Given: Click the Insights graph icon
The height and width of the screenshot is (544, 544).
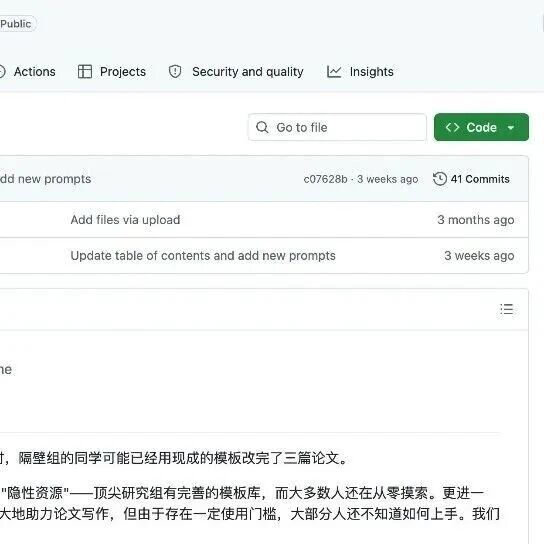Looking at the screenshot, I should pyautogui.click(x=334, y=72).
